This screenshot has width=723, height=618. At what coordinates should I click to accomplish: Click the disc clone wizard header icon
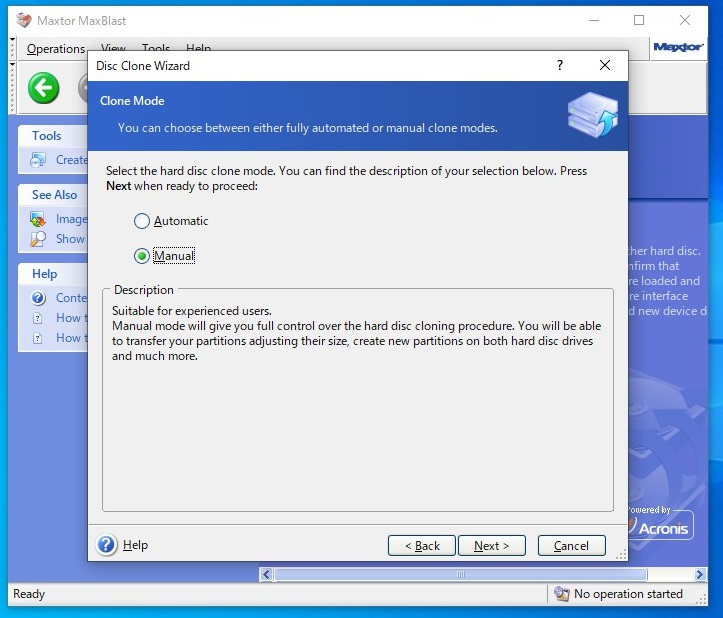[x=593, y=114]
